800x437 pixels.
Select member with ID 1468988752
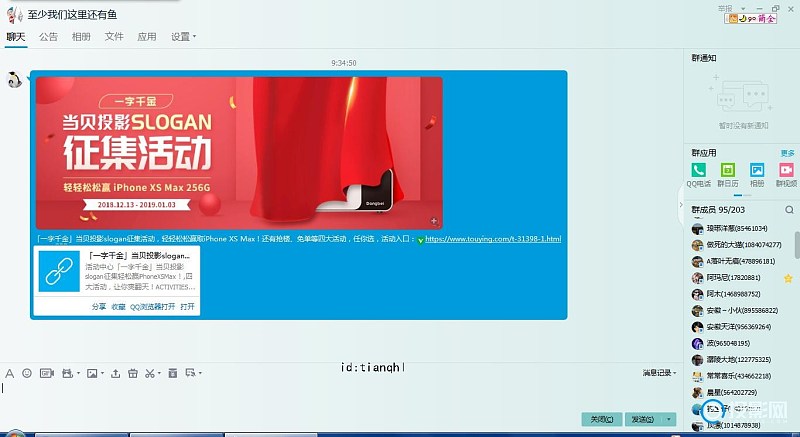735,294
